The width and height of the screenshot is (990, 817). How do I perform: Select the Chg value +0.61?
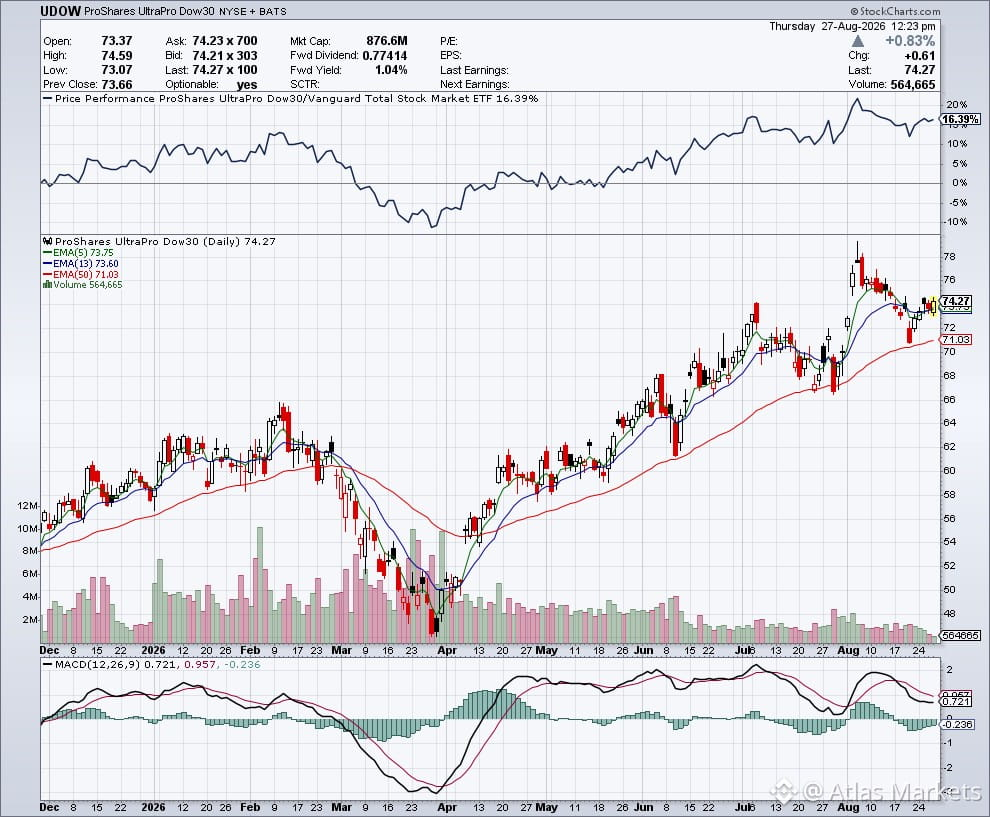coord(919,56)
